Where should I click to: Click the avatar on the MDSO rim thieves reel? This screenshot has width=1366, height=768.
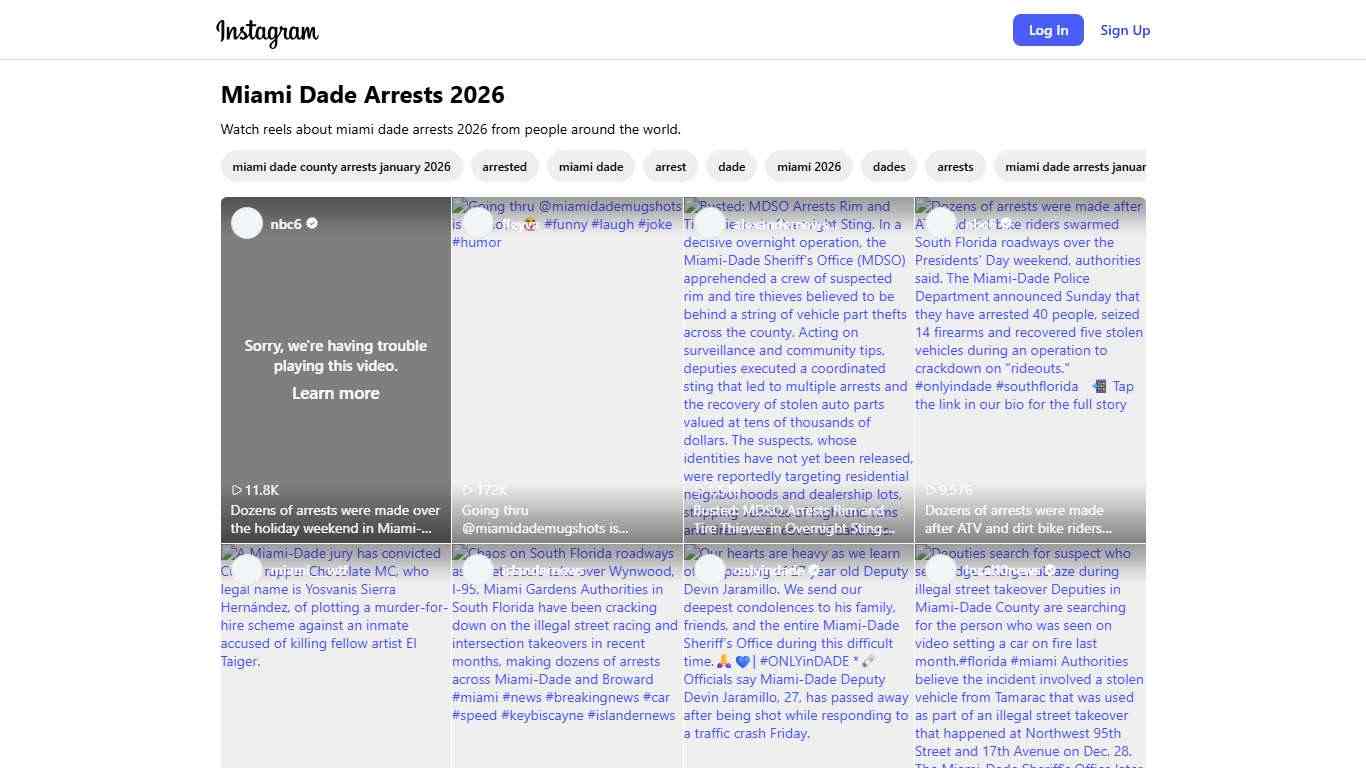(709, 223)
